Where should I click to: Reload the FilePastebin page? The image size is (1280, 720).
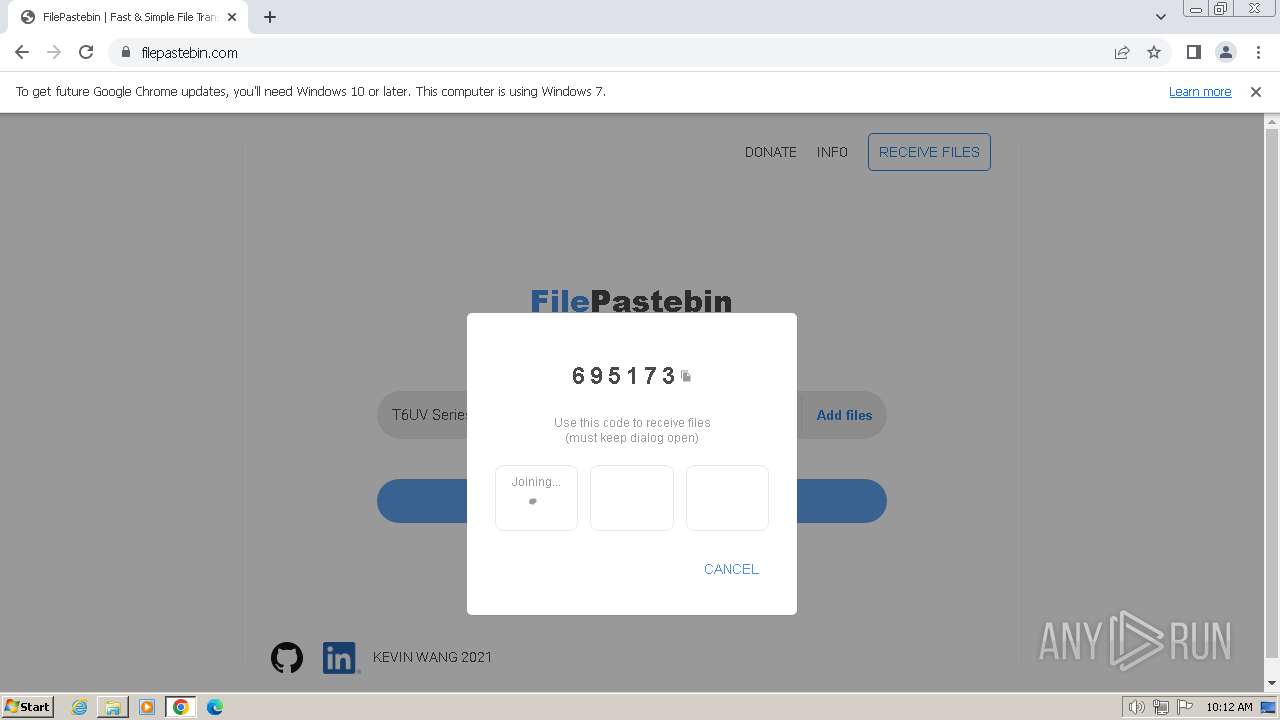point(86,52)
